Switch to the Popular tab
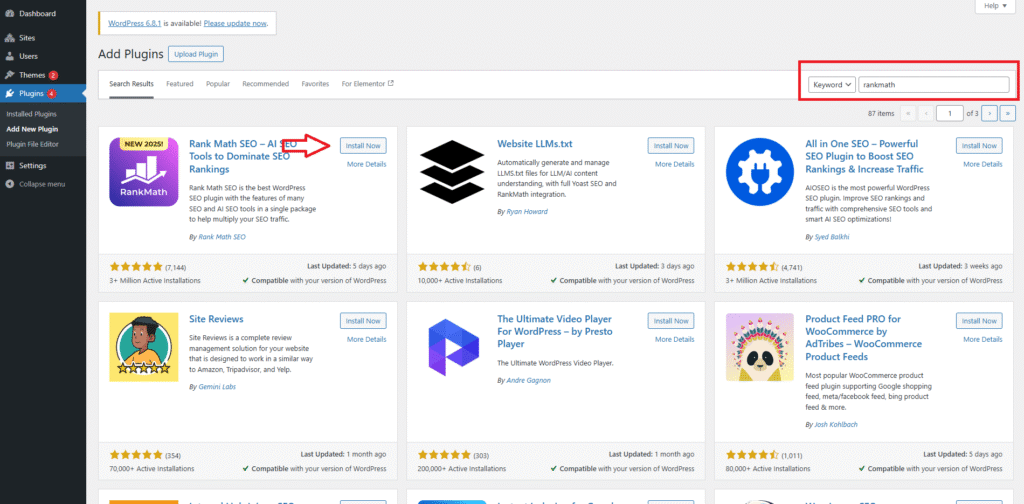 pyautogui.click(x=218, y=84)
